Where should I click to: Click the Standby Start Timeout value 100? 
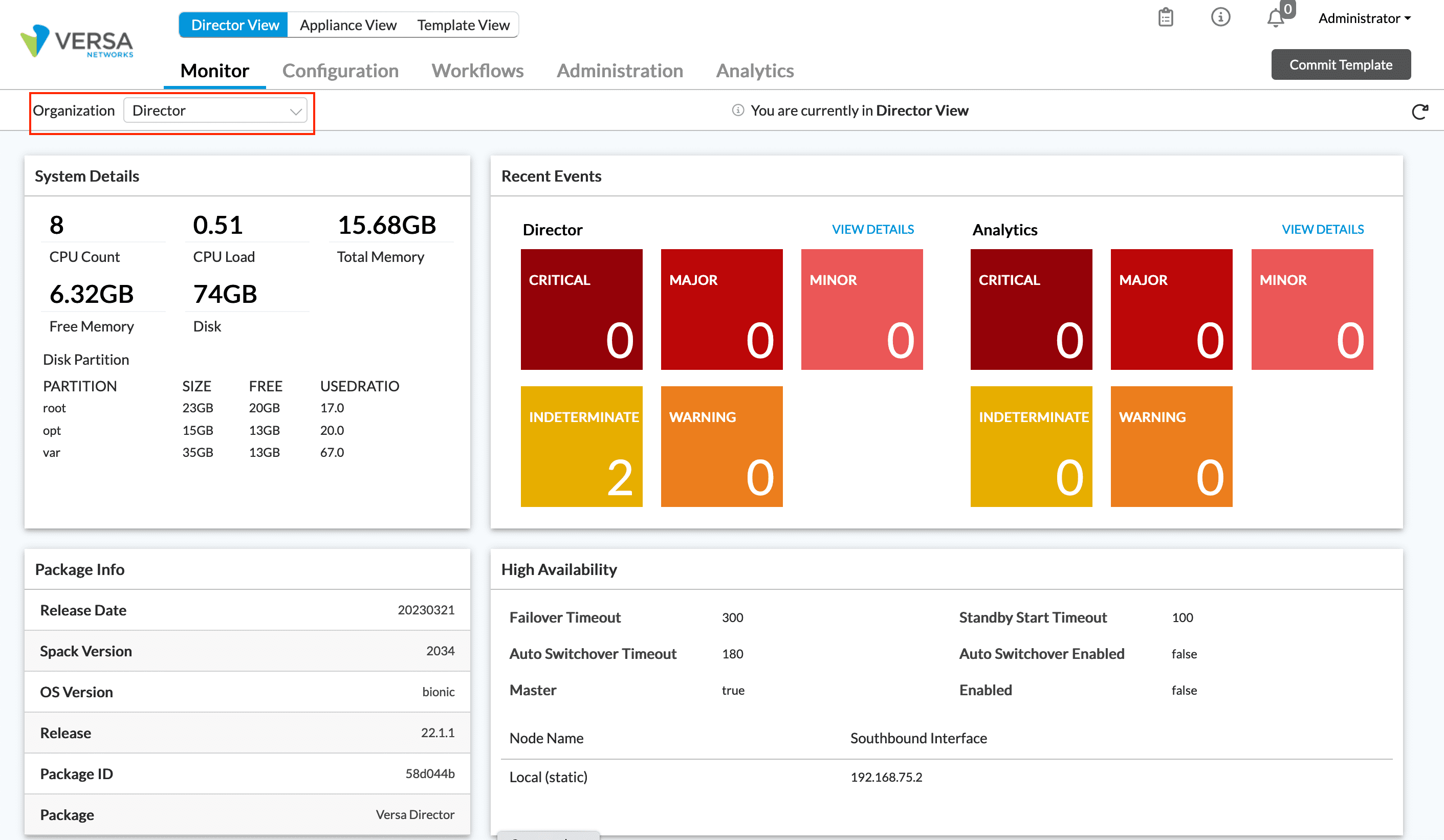(x=1182, y=617)
